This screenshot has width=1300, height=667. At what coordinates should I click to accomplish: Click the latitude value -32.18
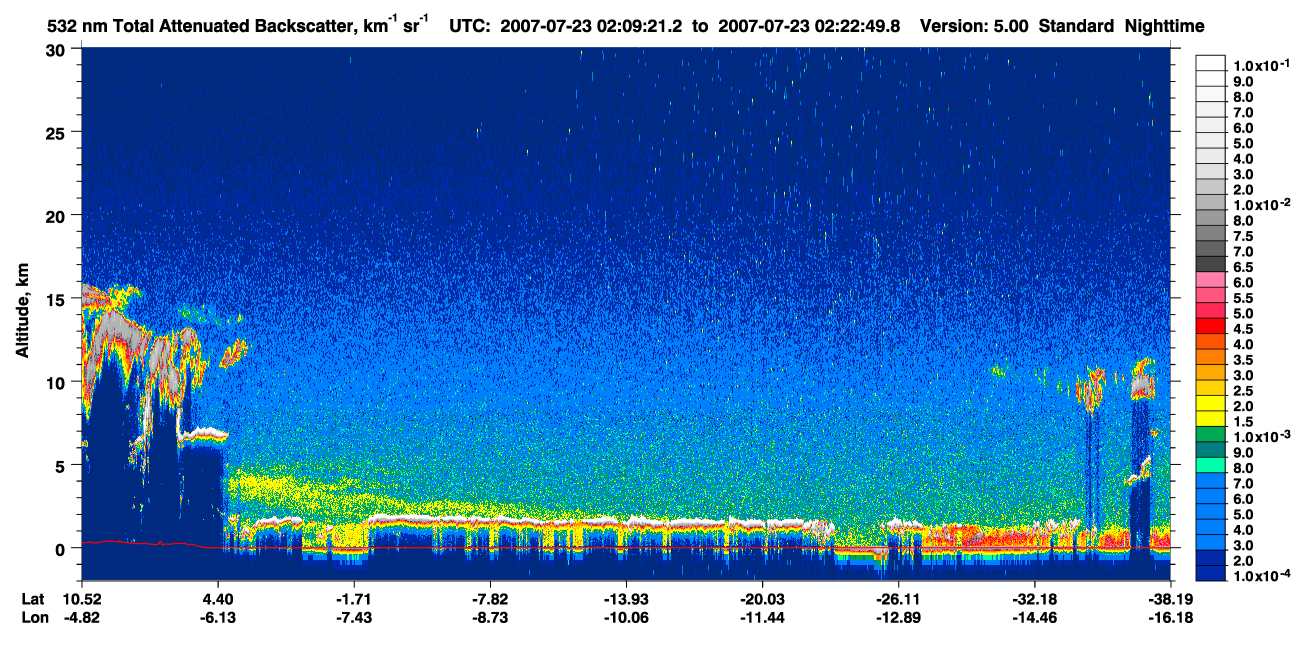(x=1034, y=599)
